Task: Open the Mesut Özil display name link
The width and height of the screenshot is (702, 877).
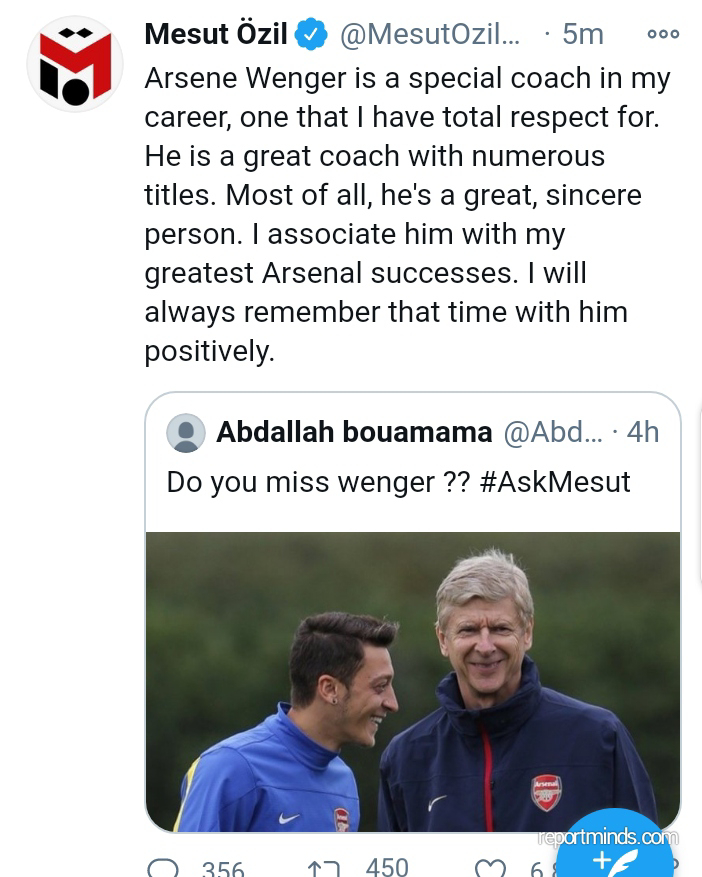Action: tap(216, 34)
